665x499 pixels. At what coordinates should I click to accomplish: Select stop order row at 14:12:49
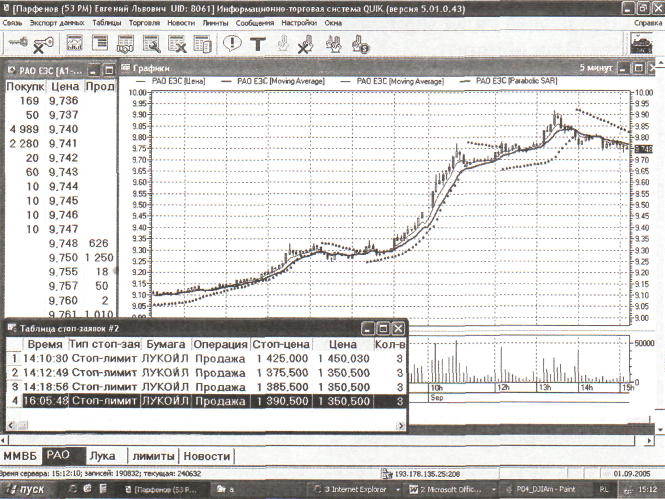pos(206,373)
